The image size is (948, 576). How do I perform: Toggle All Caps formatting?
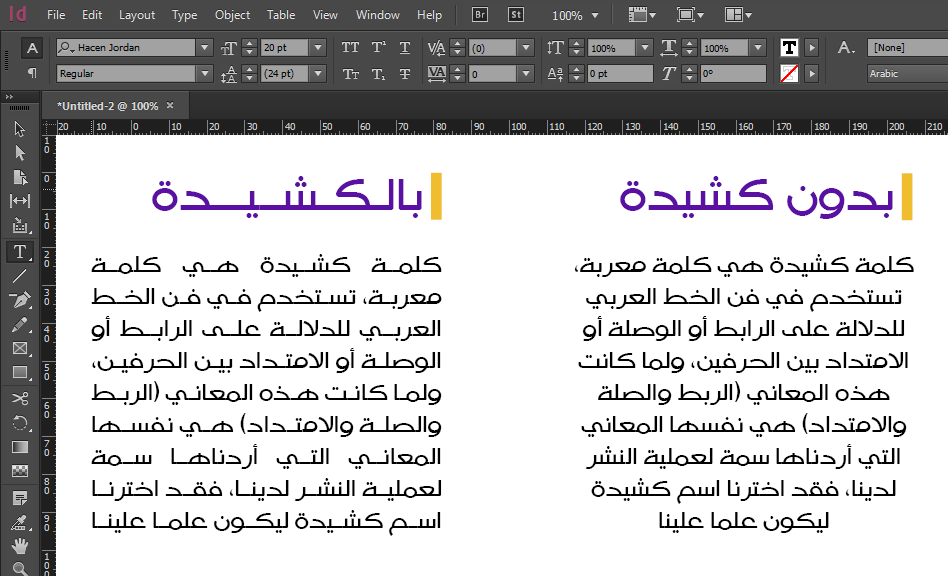pos(350,48)
